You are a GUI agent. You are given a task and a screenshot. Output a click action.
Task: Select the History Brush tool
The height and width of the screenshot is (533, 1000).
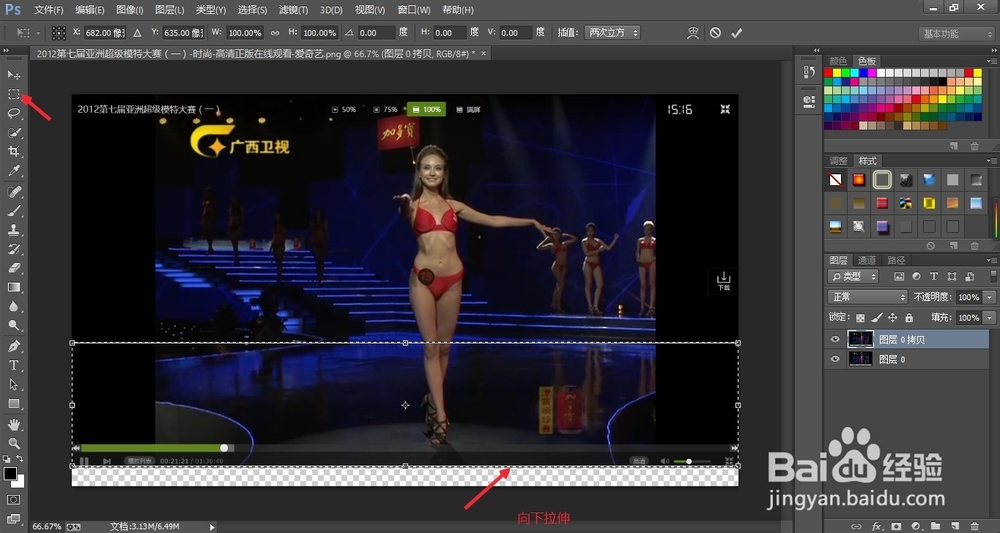tap(13, 249)
